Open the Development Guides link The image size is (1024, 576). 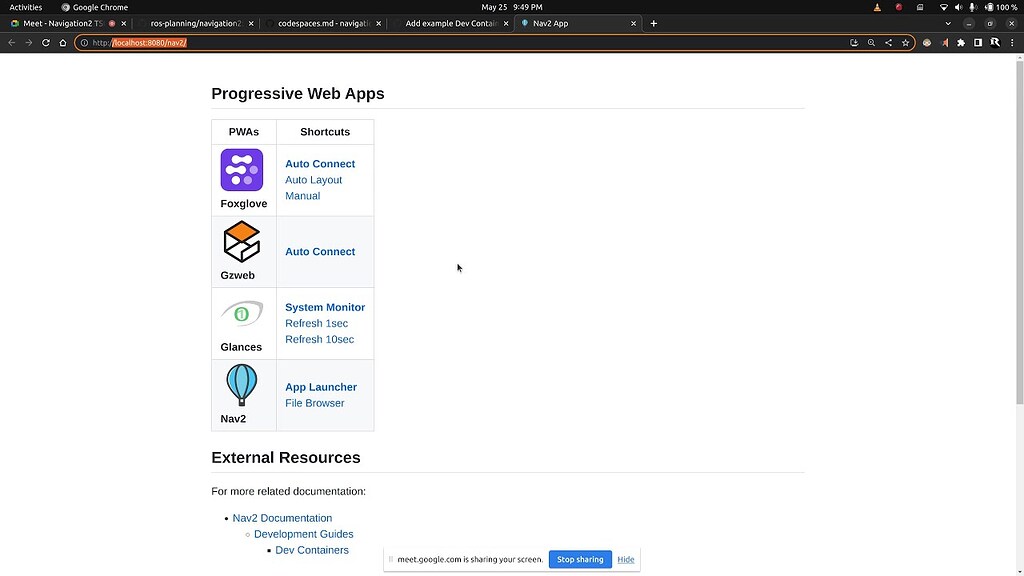pyautogui.click(x=304, y=534)
